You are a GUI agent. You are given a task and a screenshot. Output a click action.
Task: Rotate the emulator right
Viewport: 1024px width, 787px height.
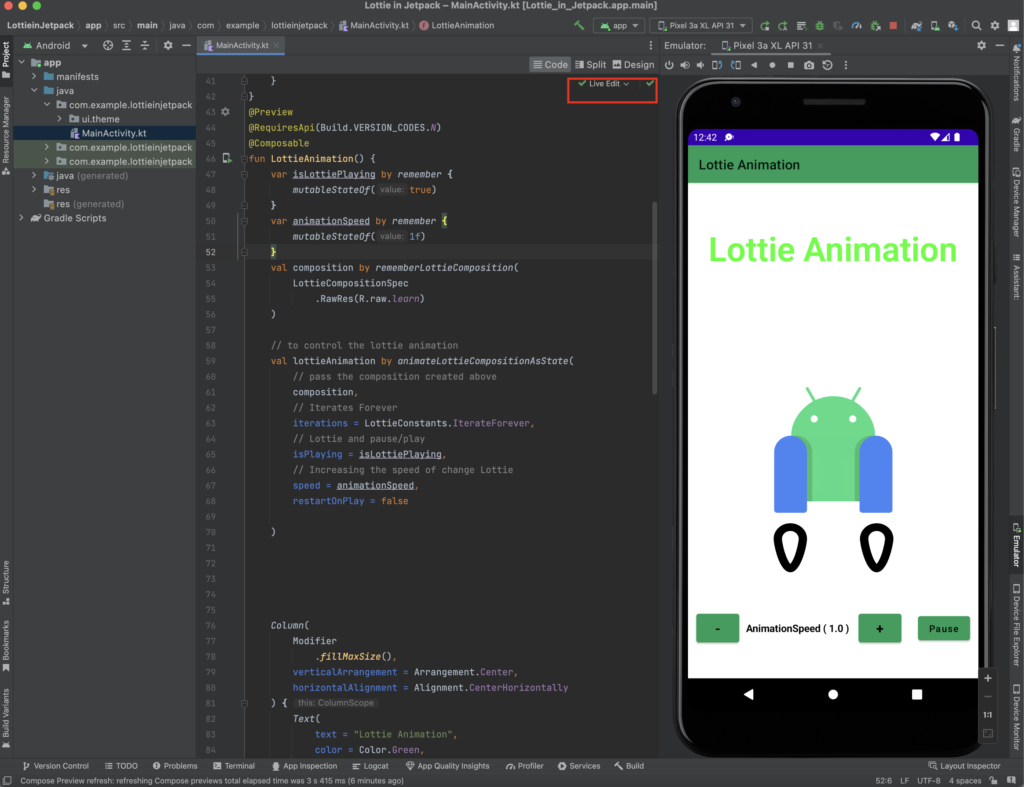736,65
